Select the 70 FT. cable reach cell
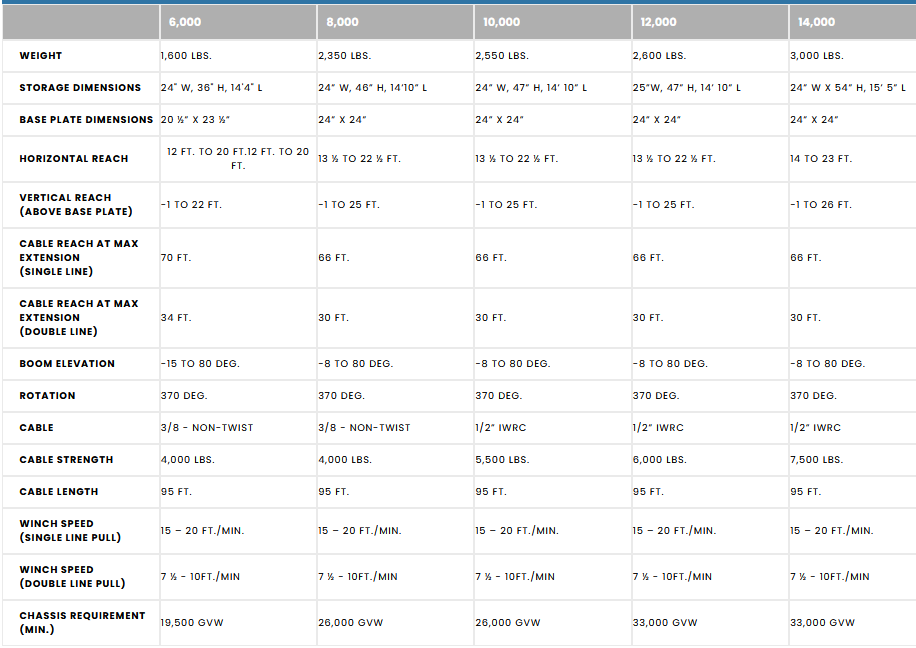Viewport: 916px width, 648px height. [176, 258]
